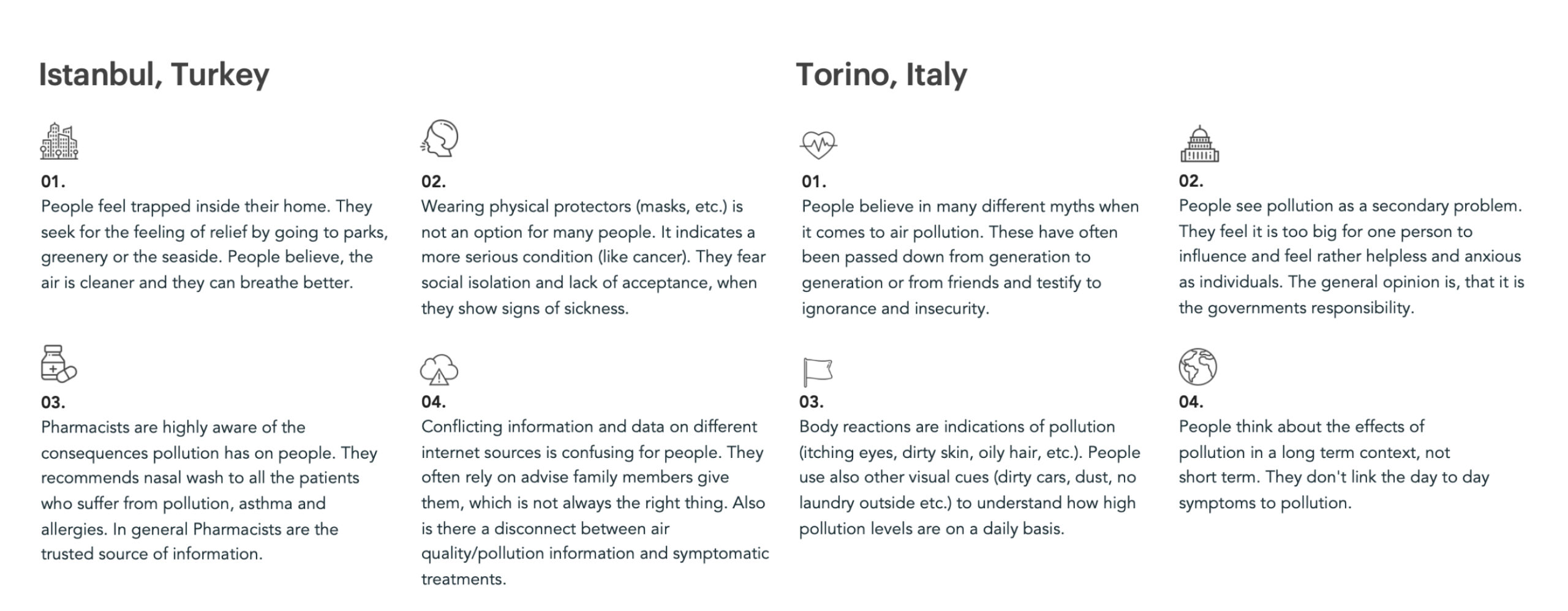Click the cloud warning triangle icon
This screenshot has height=611, width=1568.
[439, 369]
